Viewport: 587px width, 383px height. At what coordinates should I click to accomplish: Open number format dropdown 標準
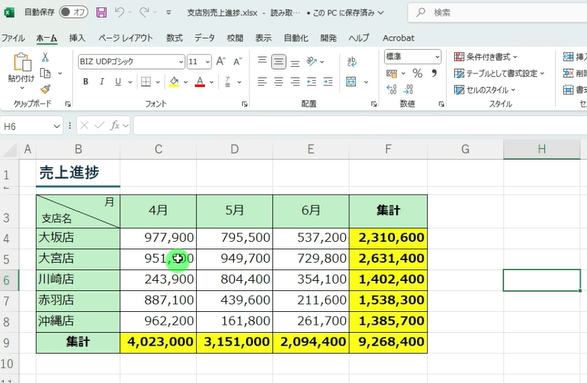point(437,57)
